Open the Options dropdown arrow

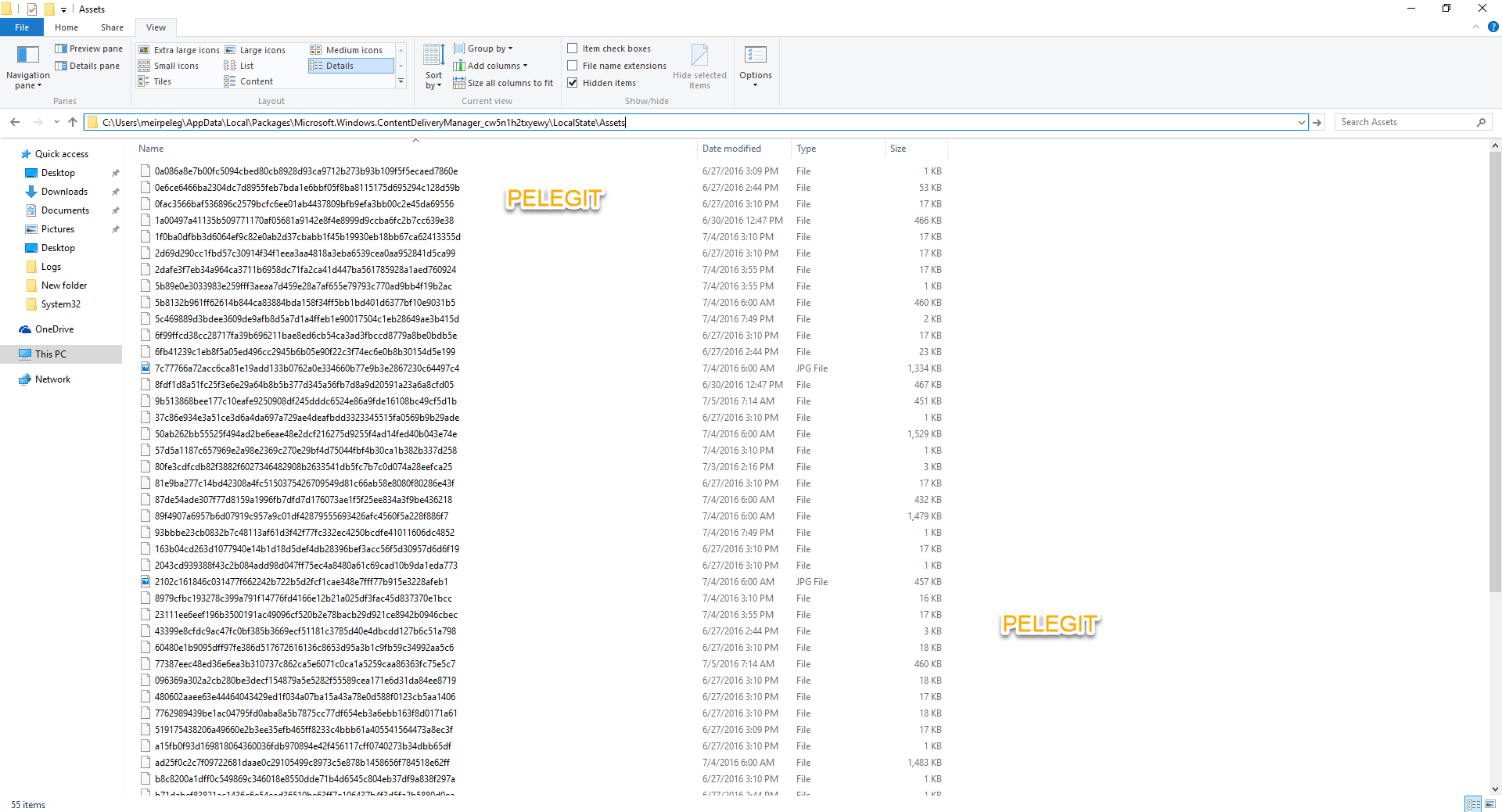click(x=755, y=85)
